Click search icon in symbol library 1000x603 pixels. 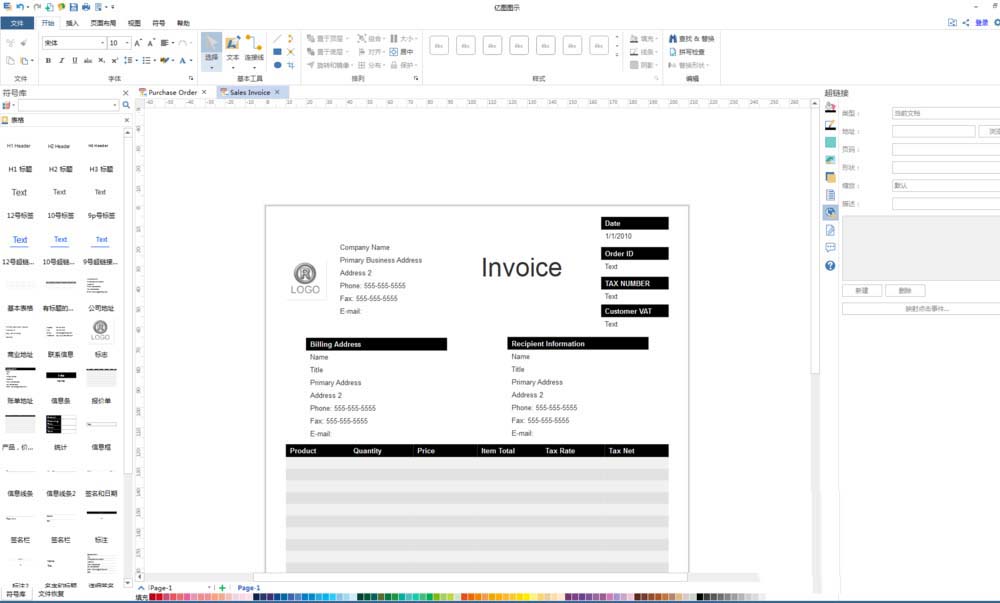[x=126, y=105]
